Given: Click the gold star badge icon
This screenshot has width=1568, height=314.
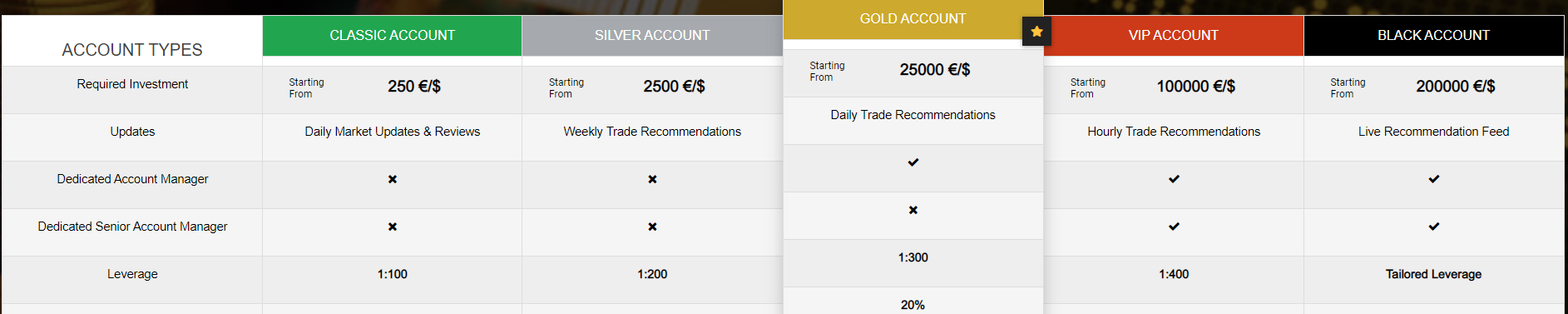Looking at the screenshot, I should tap(1036, 32).
